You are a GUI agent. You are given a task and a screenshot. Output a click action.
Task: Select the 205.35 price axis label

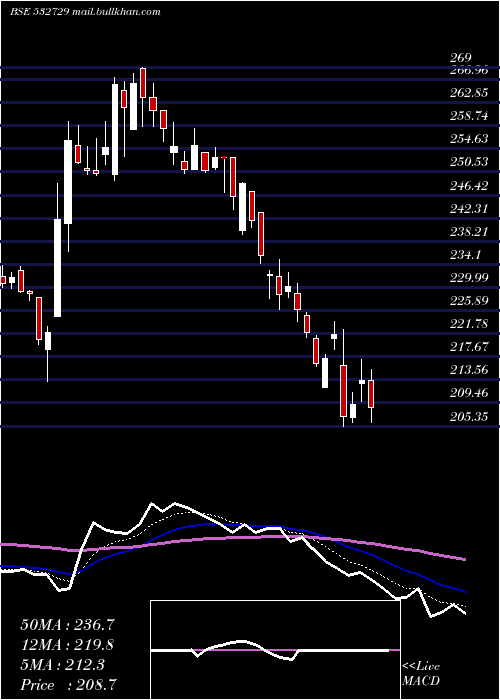469,417
